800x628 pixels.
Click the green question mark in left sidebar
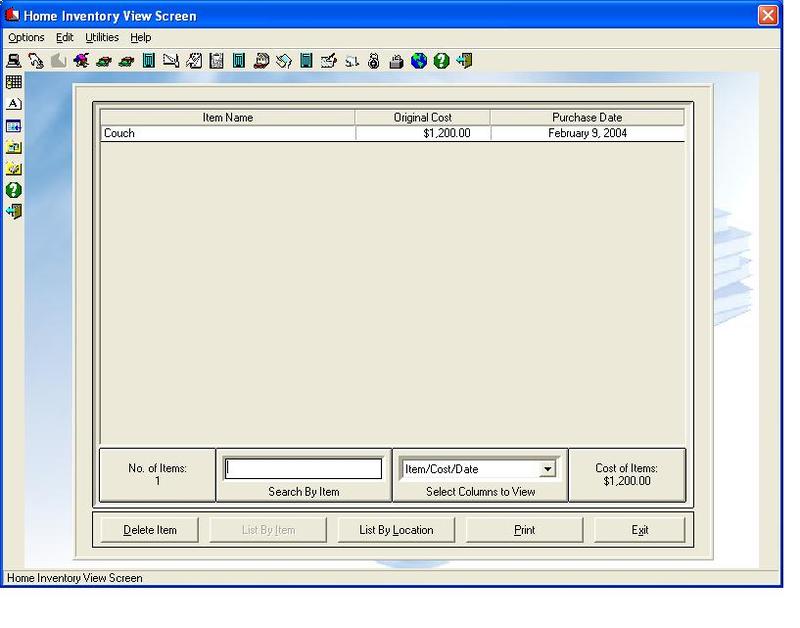pyautogui.click(x=14, y=190)
